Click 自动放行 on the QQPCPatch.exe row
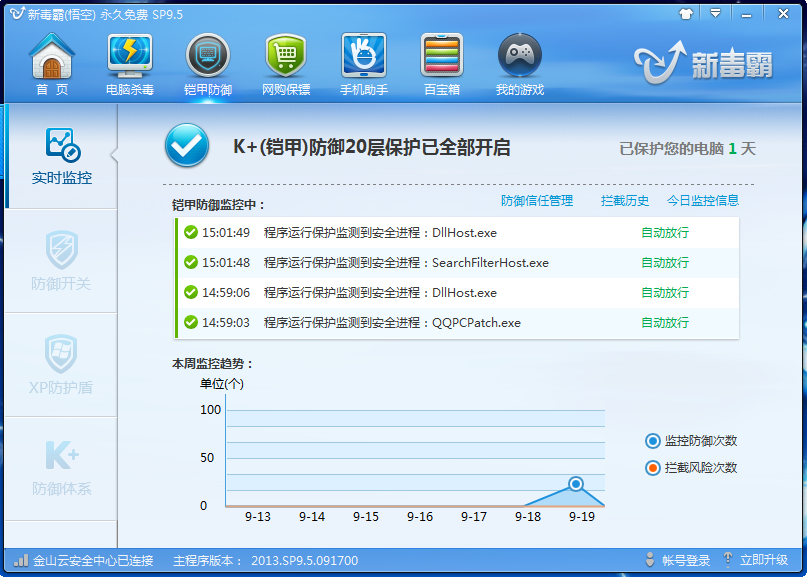 coord(665,323)
